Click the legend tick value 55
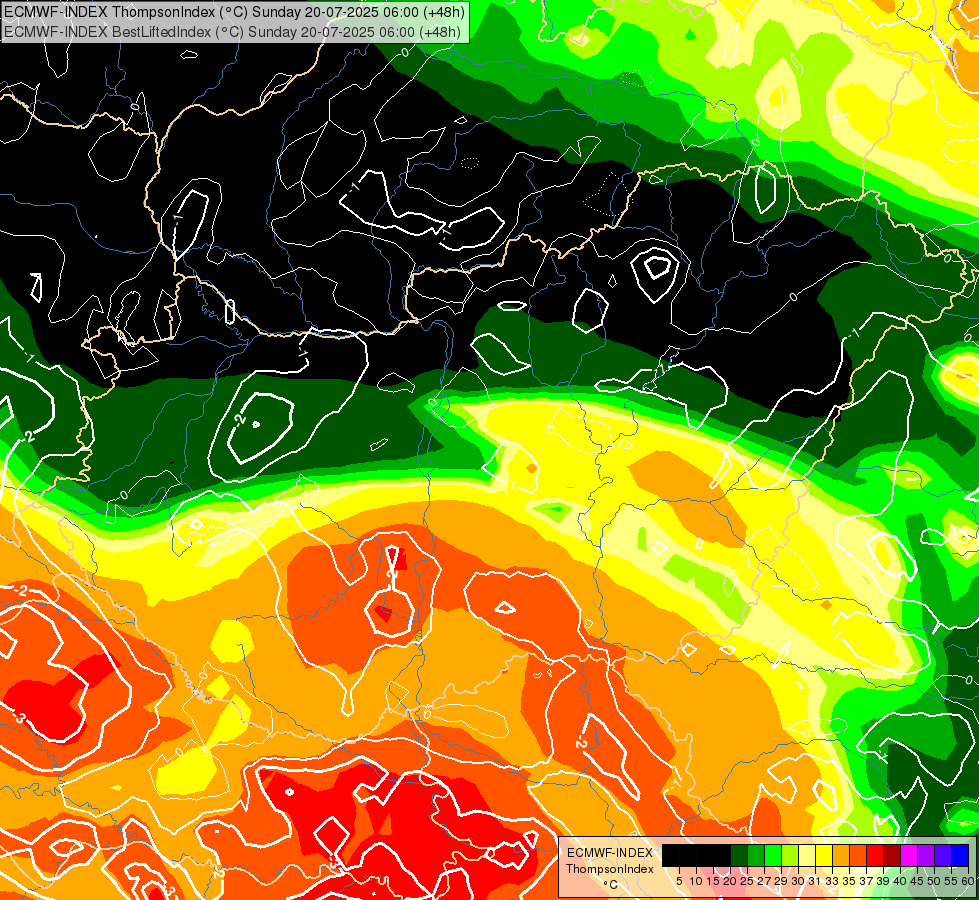Viewport: 979px width, 900px height. point(951,881)
